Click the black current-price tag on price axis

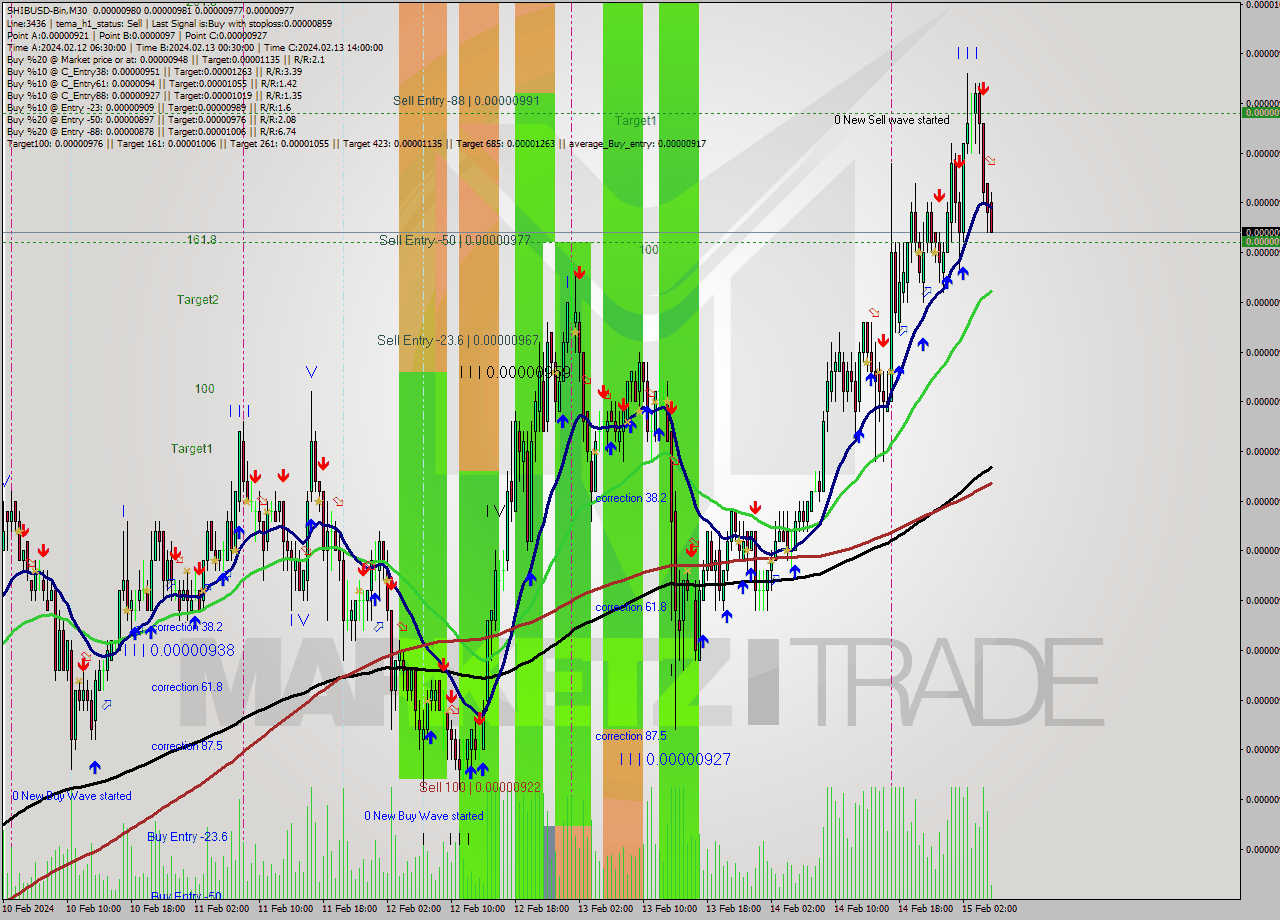click(x=1260, y=231)
